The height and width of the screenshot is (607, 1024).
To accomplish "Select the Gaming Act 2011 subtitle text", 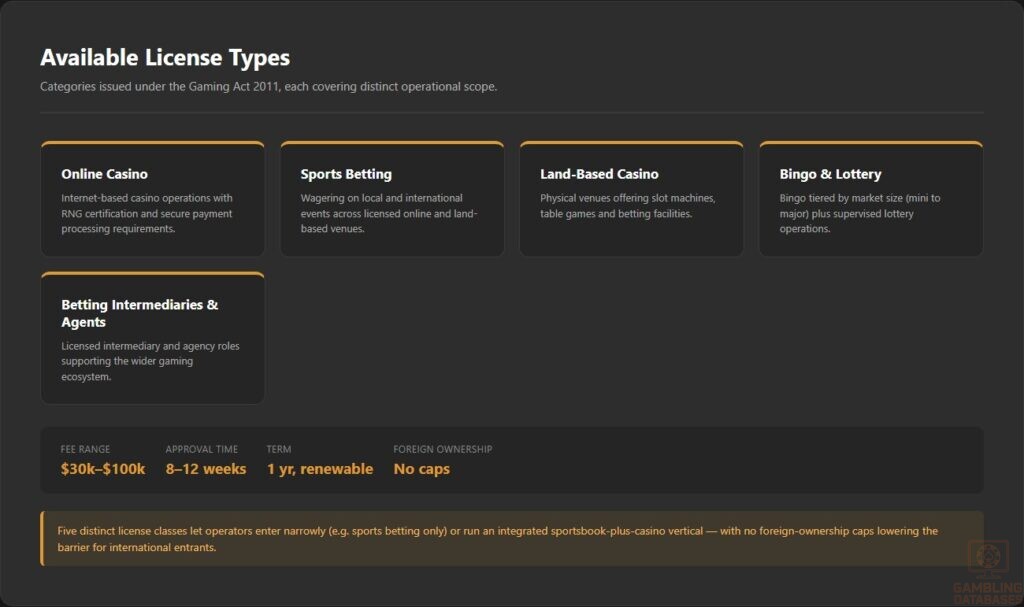I will coord(268,86).
